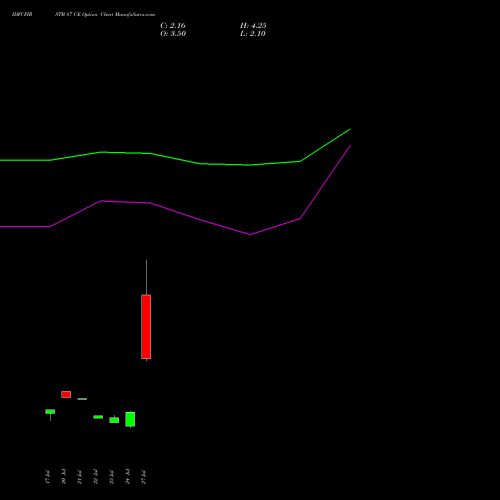Click the C: 2.16 close value
This screenshot has width=500, height=500.
coord(173,26)
